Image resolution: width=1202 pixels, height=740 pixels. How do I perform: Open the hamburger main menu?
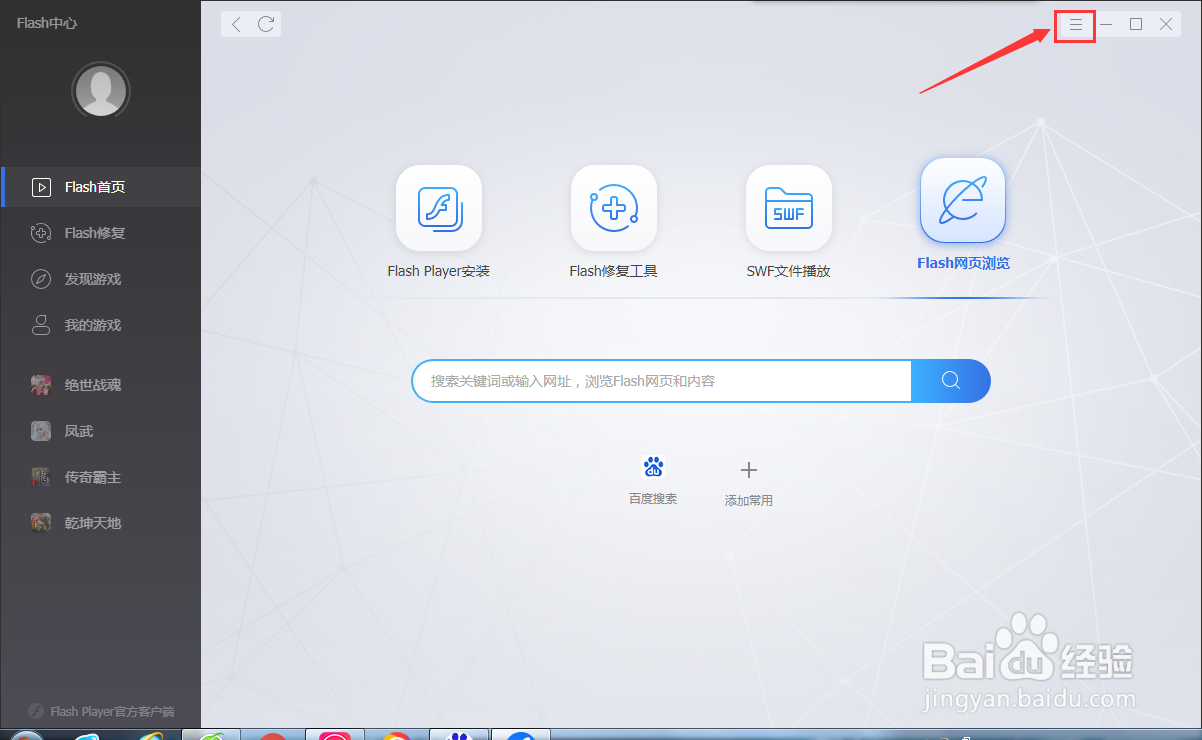tap(1076, 24)
